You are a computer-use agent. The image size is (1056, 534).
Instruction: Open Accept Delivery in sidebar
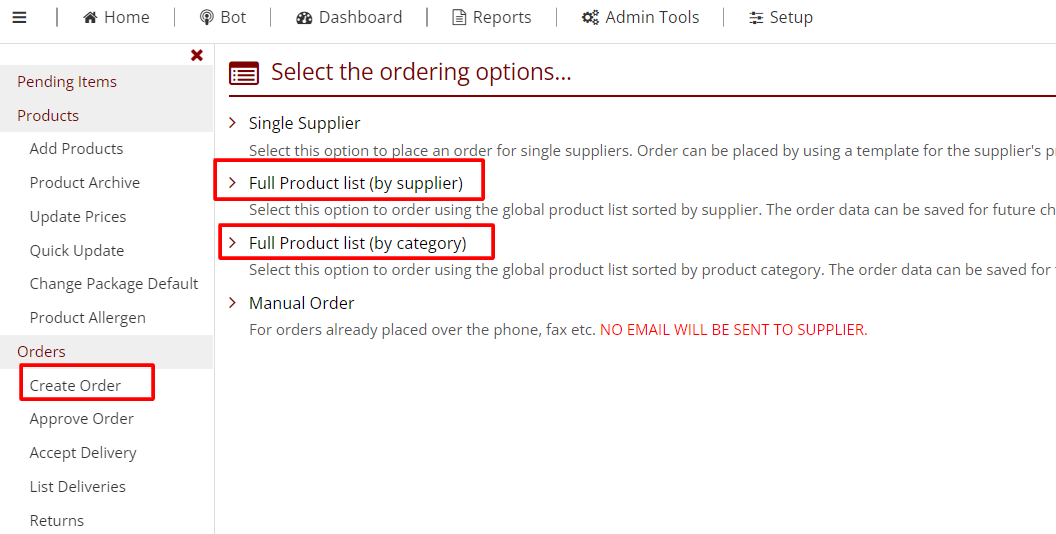83,453
